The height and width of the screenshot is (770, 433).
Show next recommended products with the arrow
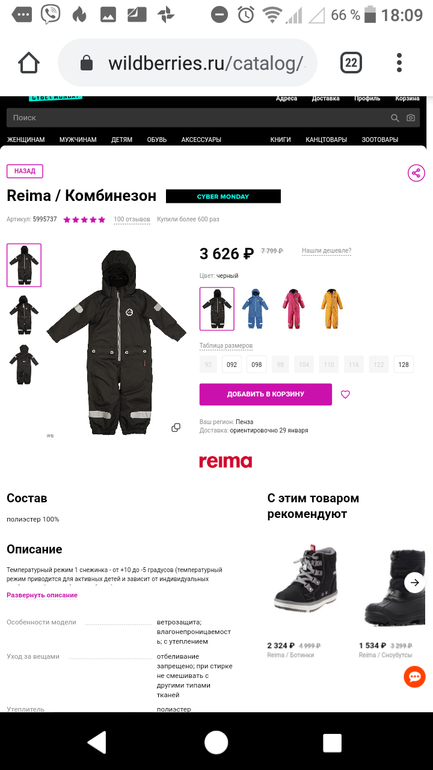pyautogui.click(x=415, y=582)
